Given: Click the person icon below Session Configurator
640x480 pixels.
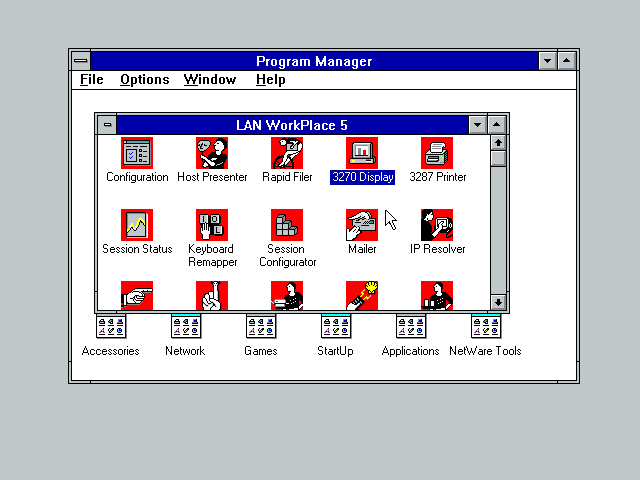Looking at the screenshot, I should tap(287, 296).
